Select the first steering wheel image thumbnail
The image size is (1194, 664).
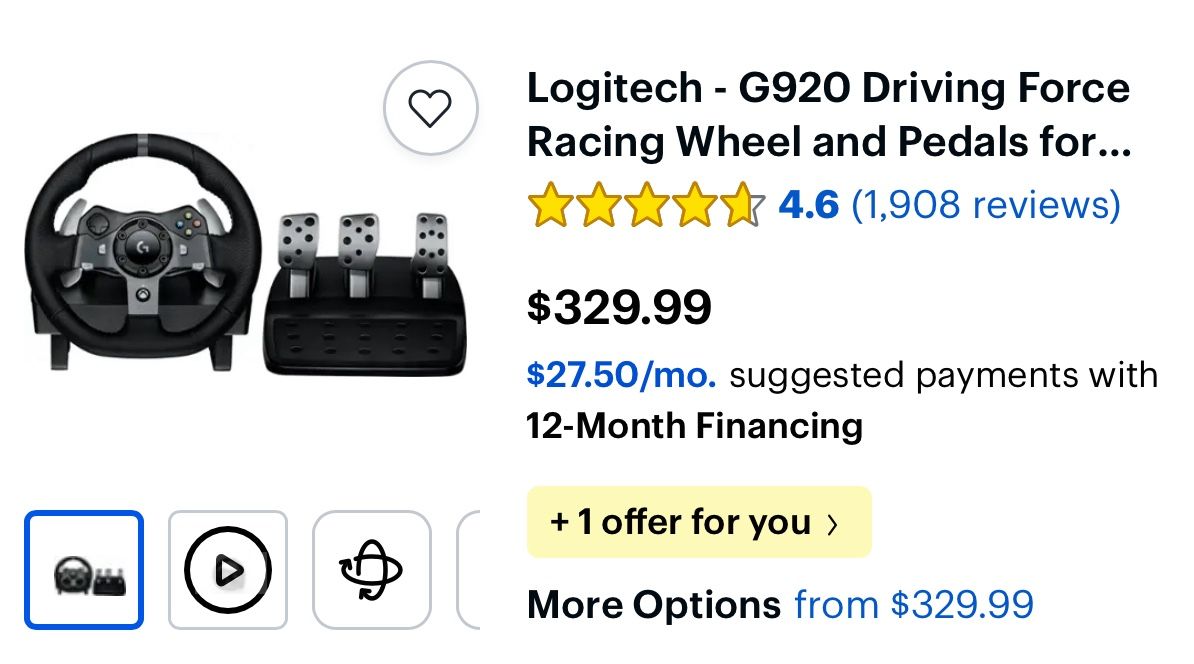pos(84,570)
